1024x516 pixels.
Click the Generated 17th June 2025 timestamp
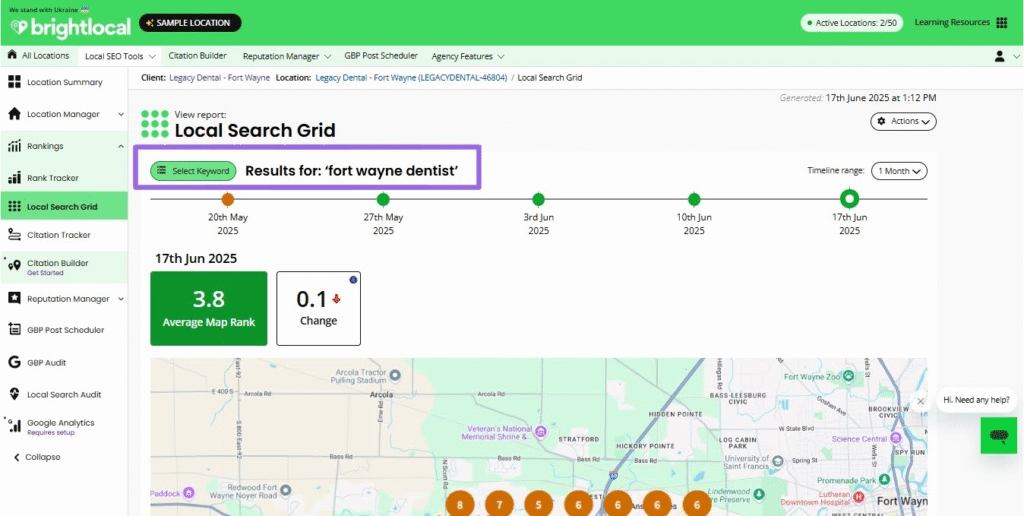(858, 98)
